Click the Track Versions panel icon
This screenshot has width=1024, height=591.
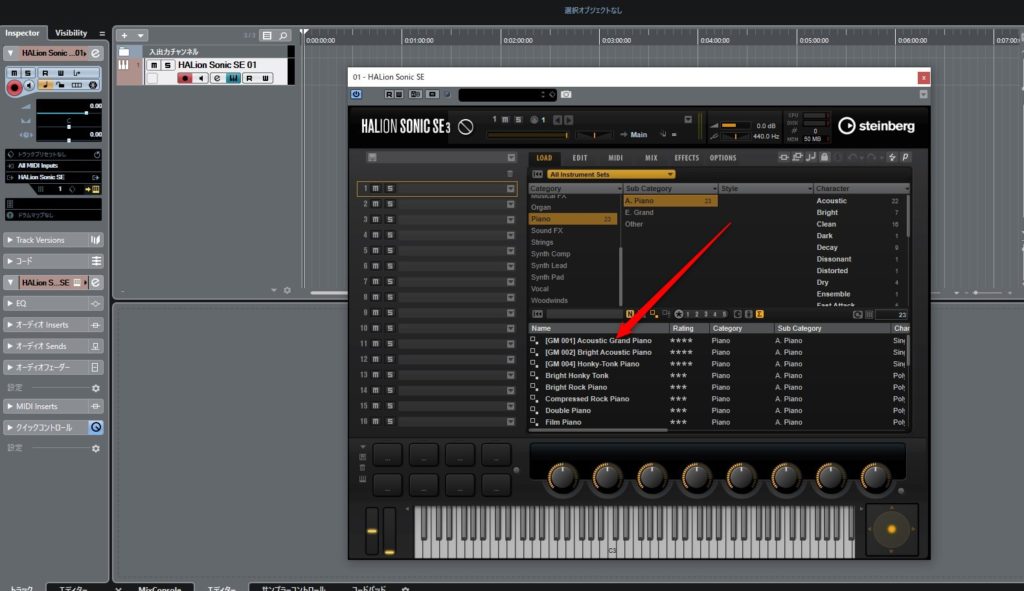pos(95,240)
